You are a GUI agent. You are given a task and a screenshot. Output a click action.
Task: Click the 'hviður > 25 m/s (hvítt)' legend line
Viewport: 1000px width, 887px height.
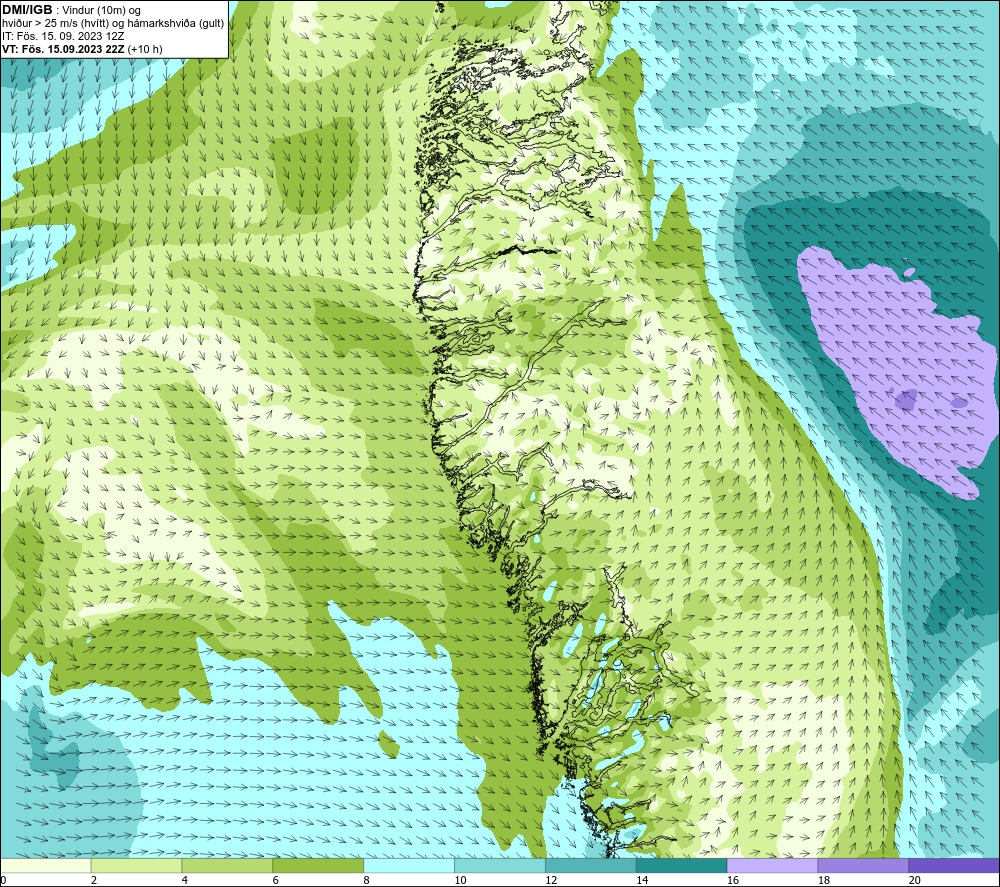coord(55,24)
